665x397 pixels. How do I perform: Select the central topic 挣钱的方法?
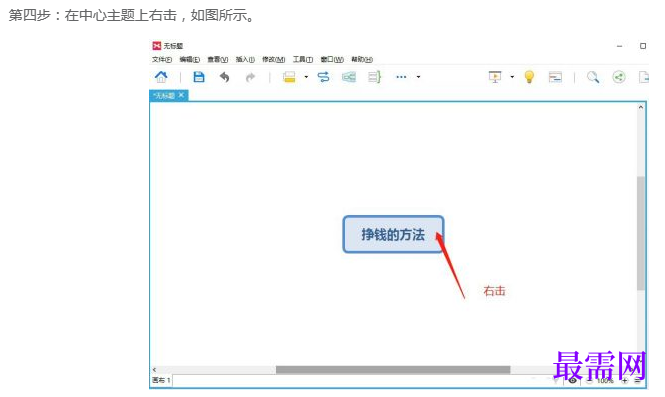[x=393, y=234]
